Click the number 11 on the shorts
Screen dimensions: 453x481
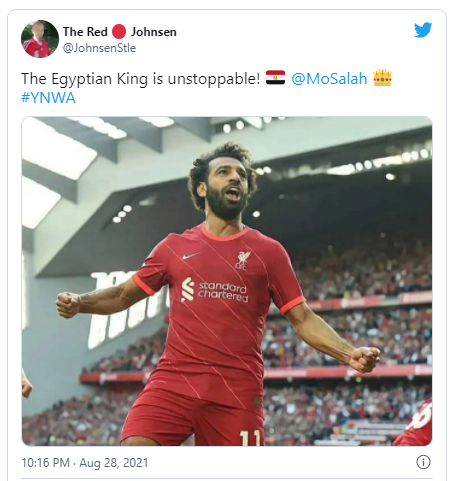(x=250, y=438)
